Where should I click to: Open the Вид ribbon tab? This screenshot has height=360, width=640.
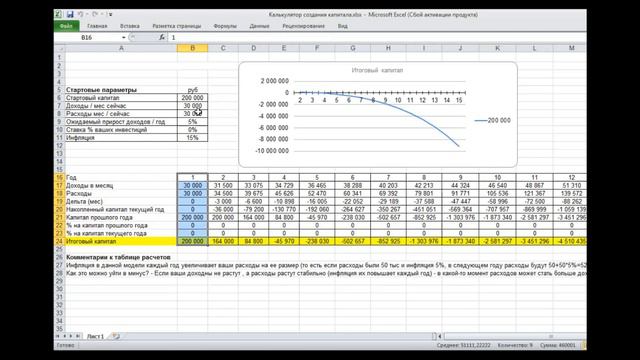(x=342, y=26)
